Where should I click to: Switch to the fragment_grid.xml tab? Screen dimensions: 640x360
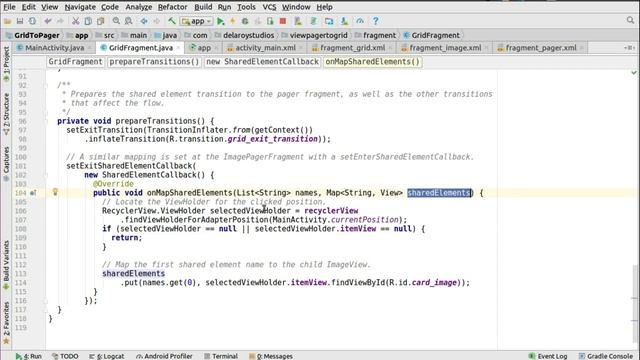[x=353, y=48]
